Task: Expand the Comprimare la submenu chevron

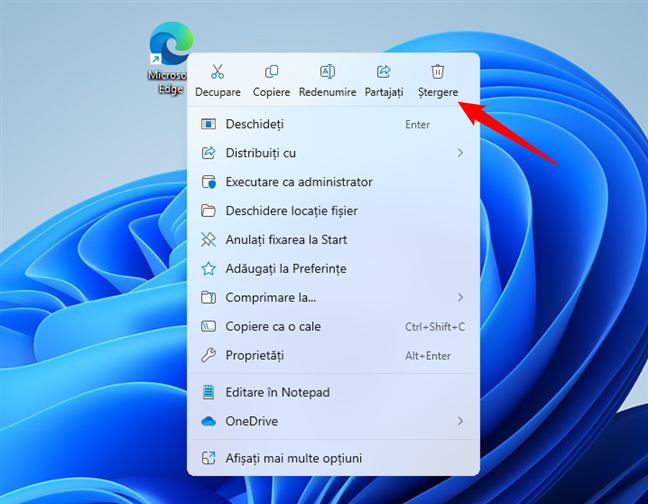Action: 460,297
